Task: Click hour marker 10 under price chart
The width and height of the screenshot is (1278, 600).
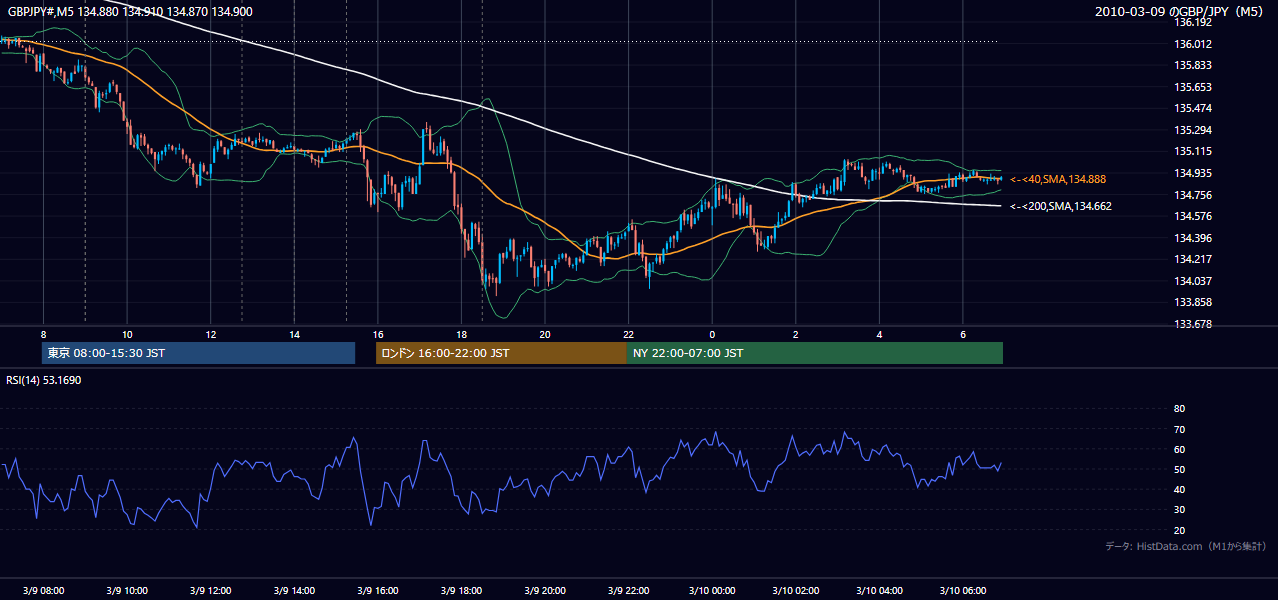Action: click(x=127, y=334)
